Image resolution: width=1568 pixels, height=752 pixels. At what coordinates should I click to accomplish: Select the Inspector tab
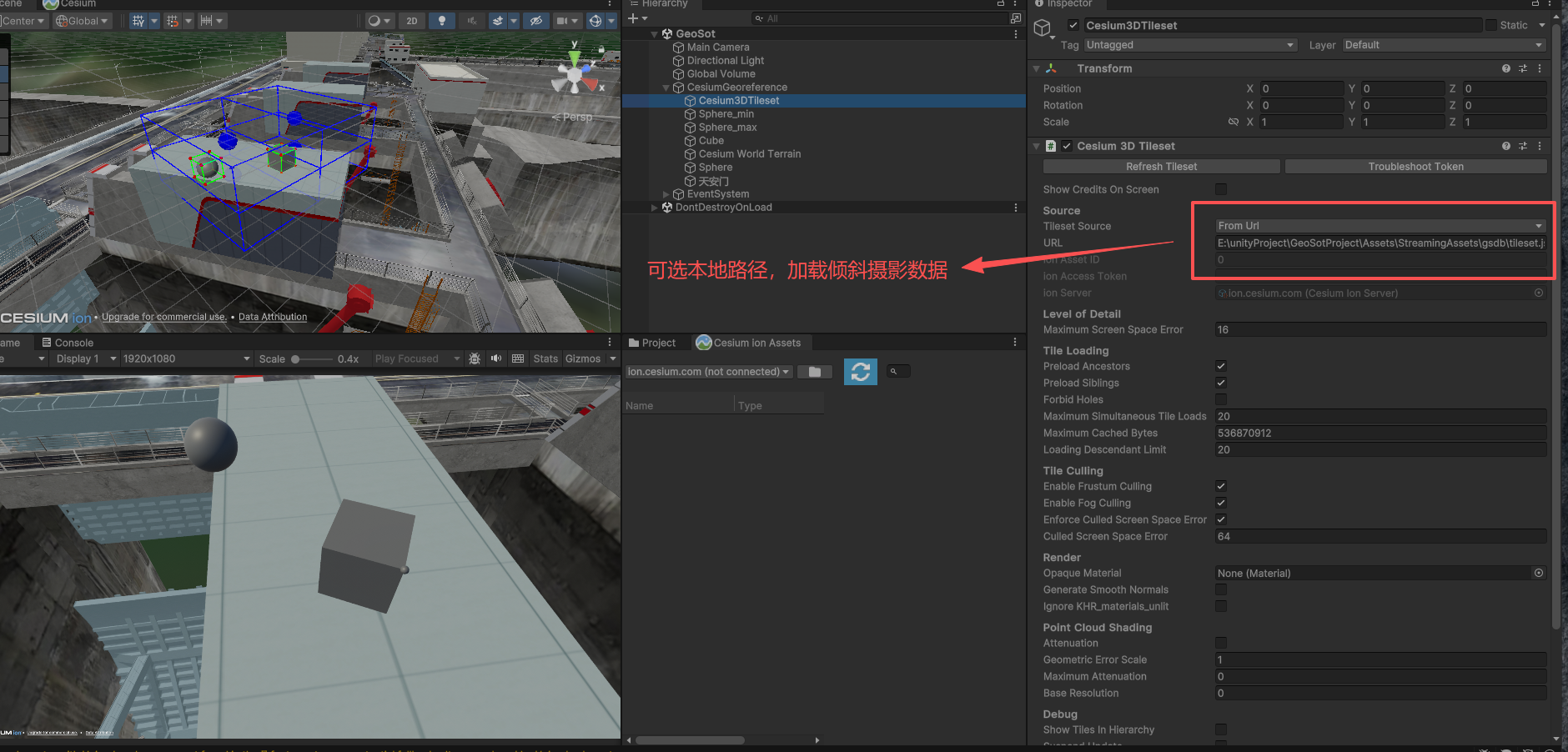(x=1063, y=4)
